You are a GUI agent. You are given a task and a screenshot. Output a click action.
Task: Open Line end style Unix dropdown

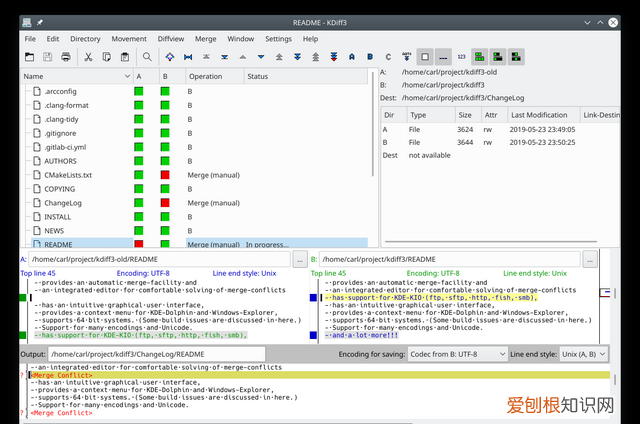click(583, 354)
